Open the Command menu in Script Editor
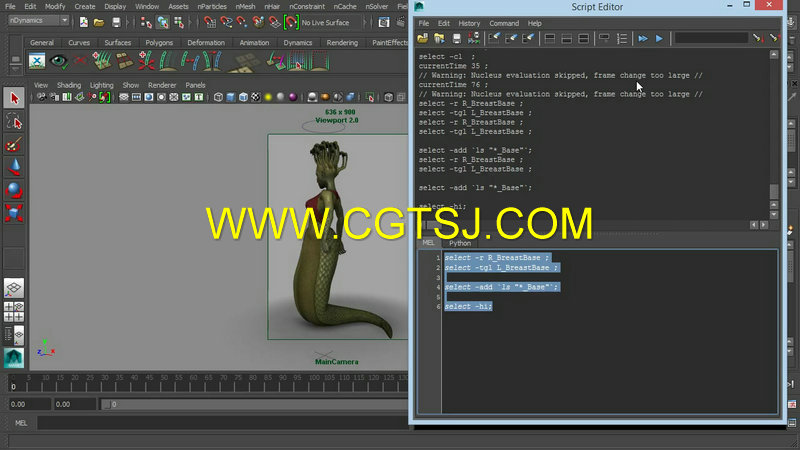The width and height of the screenshot is (800, 450). (504, 23)
